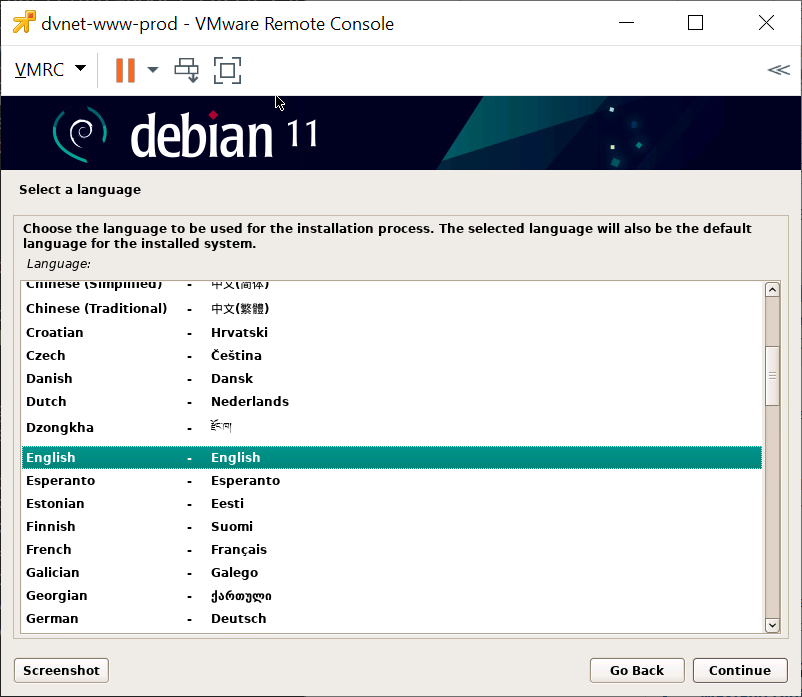Enter full screen mode via toolbar icon

click(x=227, y=70)
